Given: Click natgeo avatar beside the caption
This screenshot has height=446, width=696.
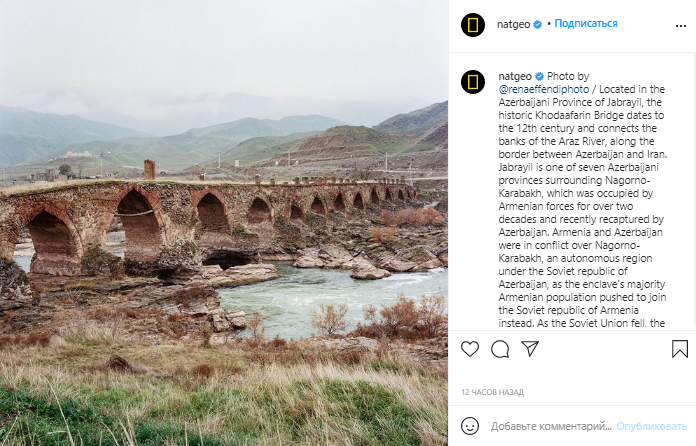Looking at the screenshot, I should coord(473,82).
